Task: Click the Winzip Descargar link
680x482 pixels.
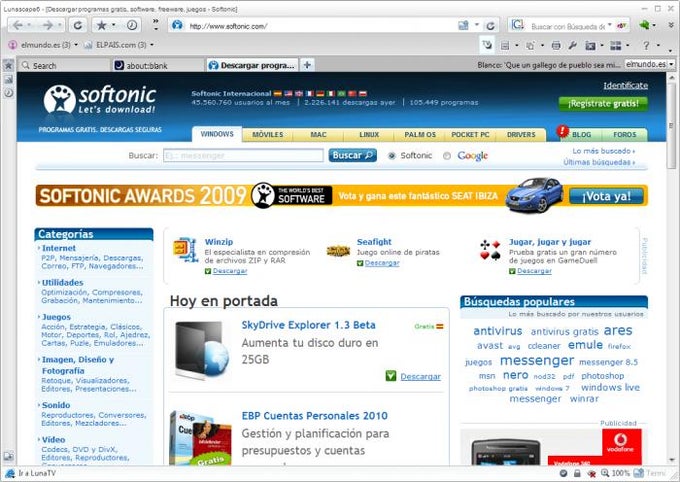Action: (230, 271)
